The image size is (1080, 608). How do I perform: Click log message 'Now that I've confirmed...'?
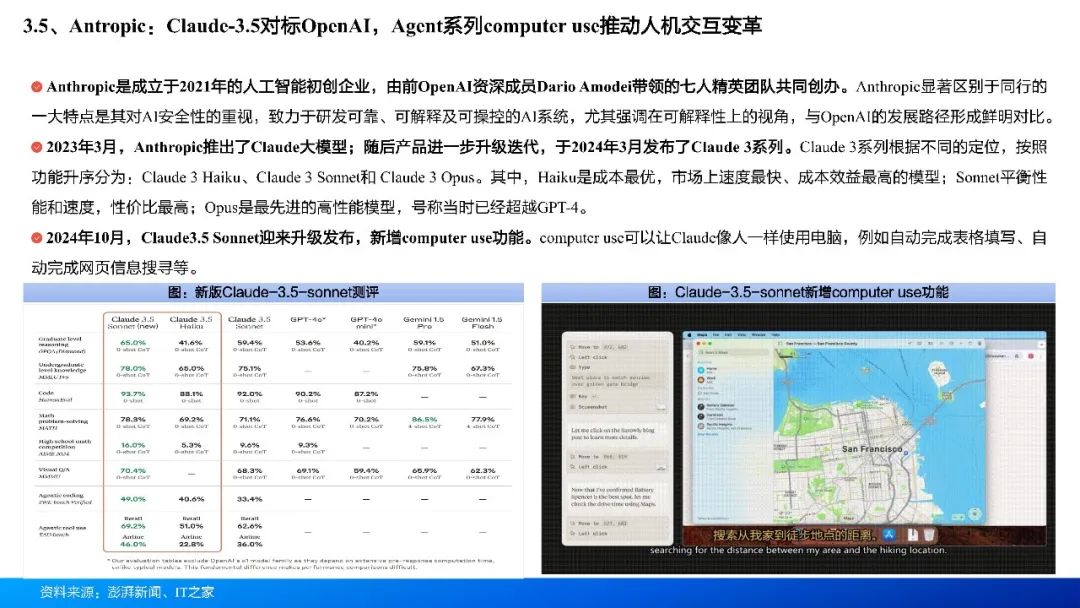[x=613, y=497]
